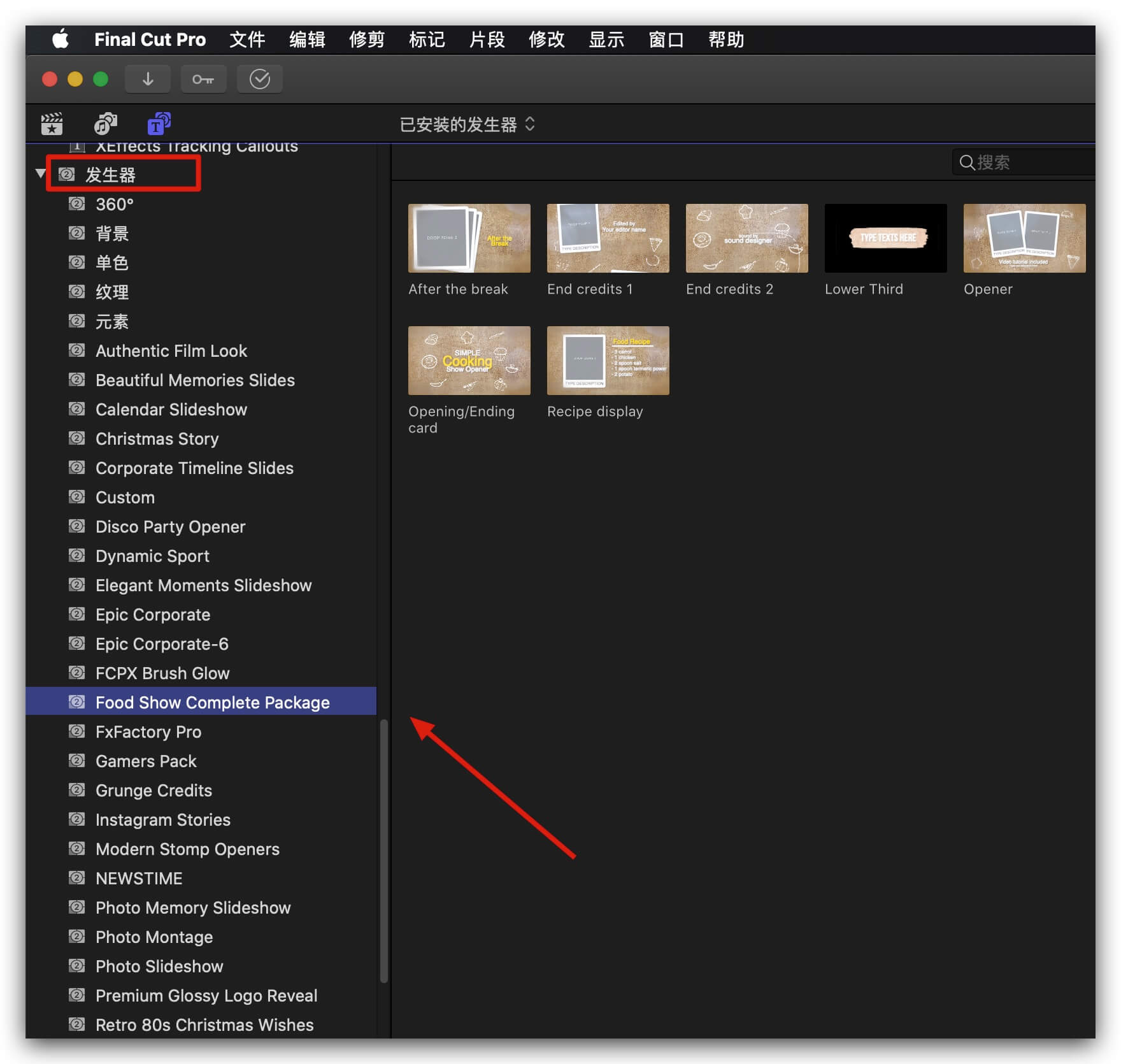Select the Epic Corporate category
This screenshot has height=1064, width=1121.
point(201,614)
